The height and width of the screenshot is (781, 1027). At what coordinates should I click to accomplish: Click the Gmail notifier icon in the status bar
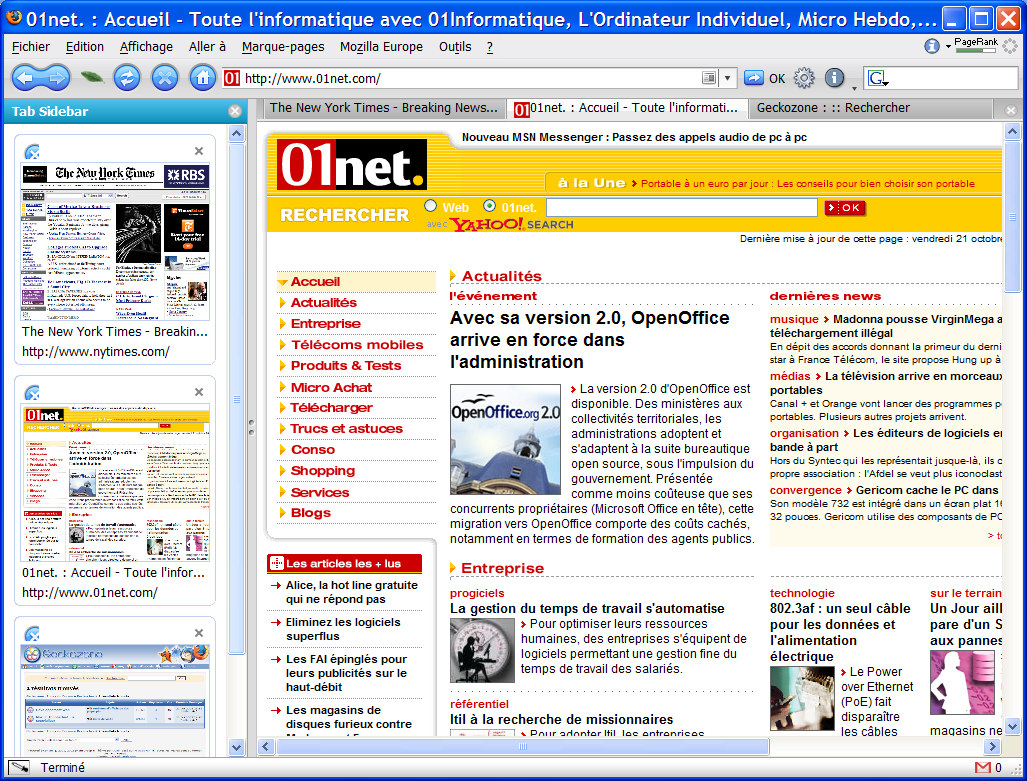[982, 767]
